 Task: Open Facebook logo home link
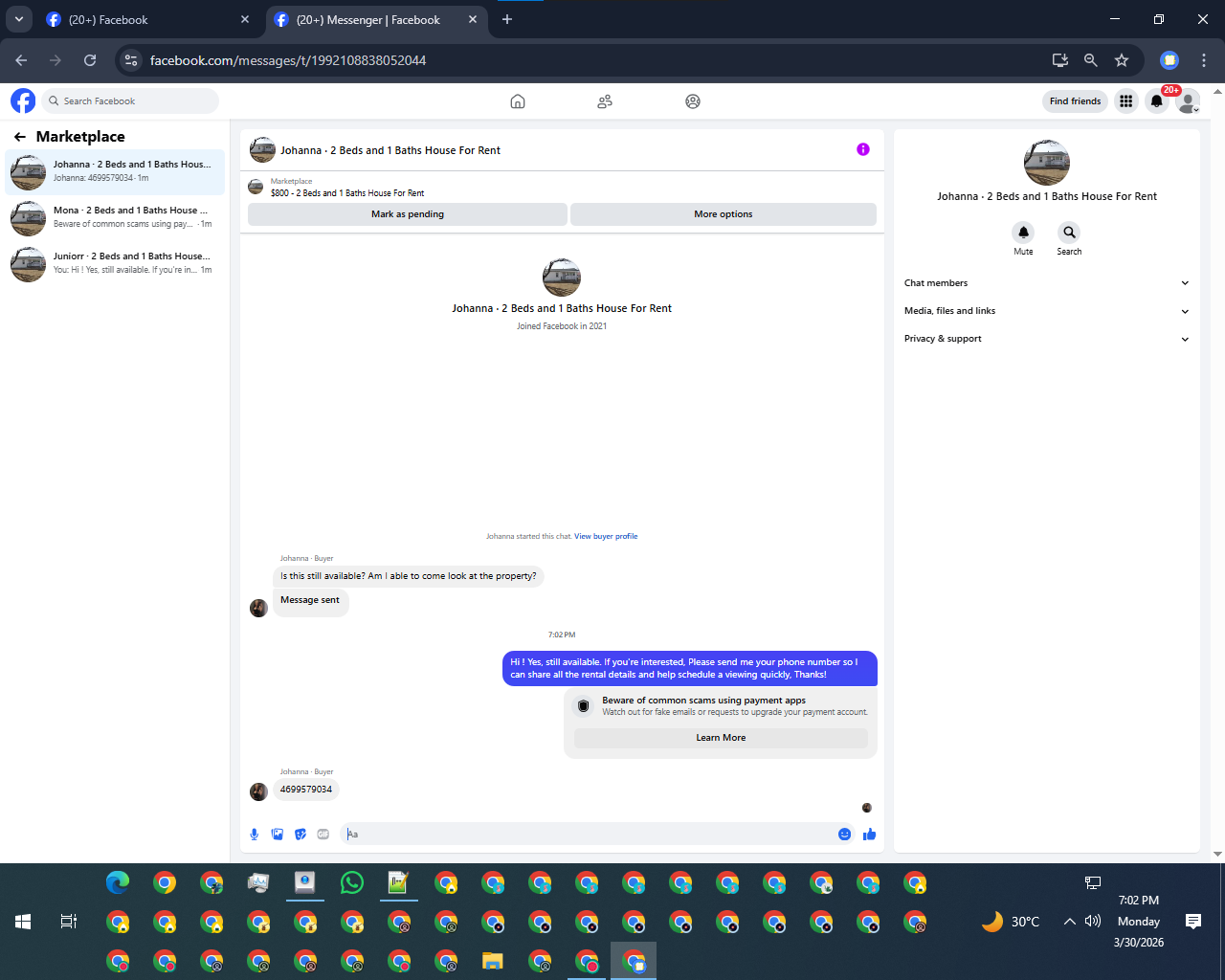point(23,100)
